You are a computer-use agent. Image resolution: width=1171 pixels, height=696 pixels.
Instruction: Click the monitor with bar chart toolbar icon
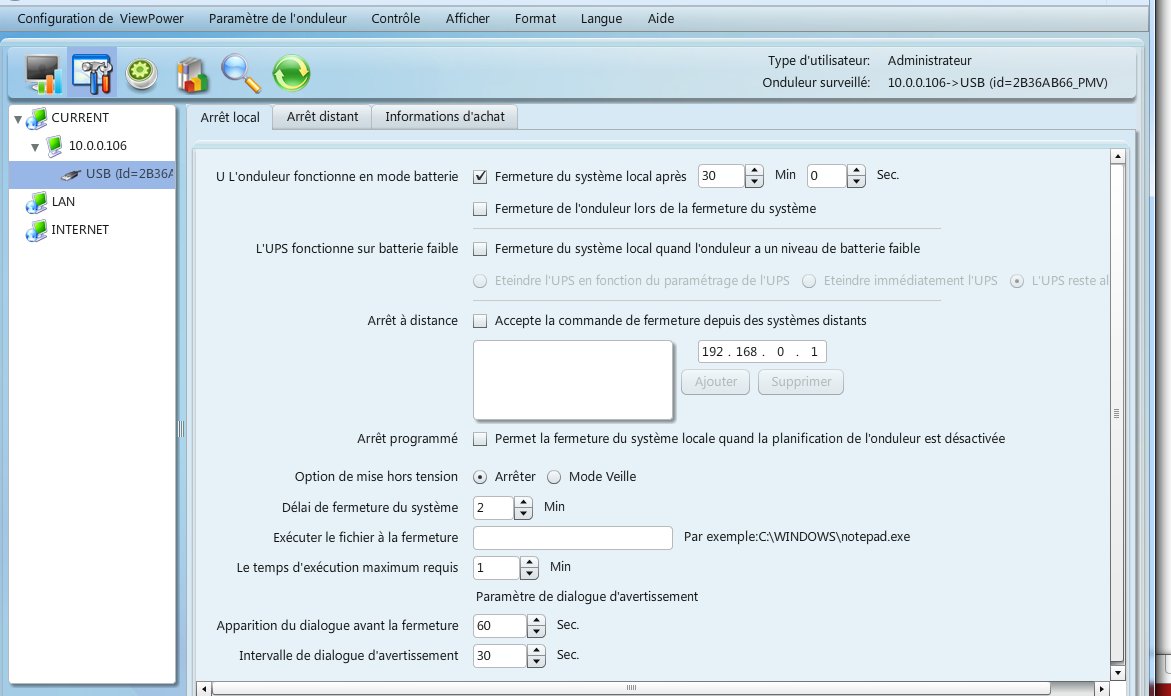pos(43,73)
